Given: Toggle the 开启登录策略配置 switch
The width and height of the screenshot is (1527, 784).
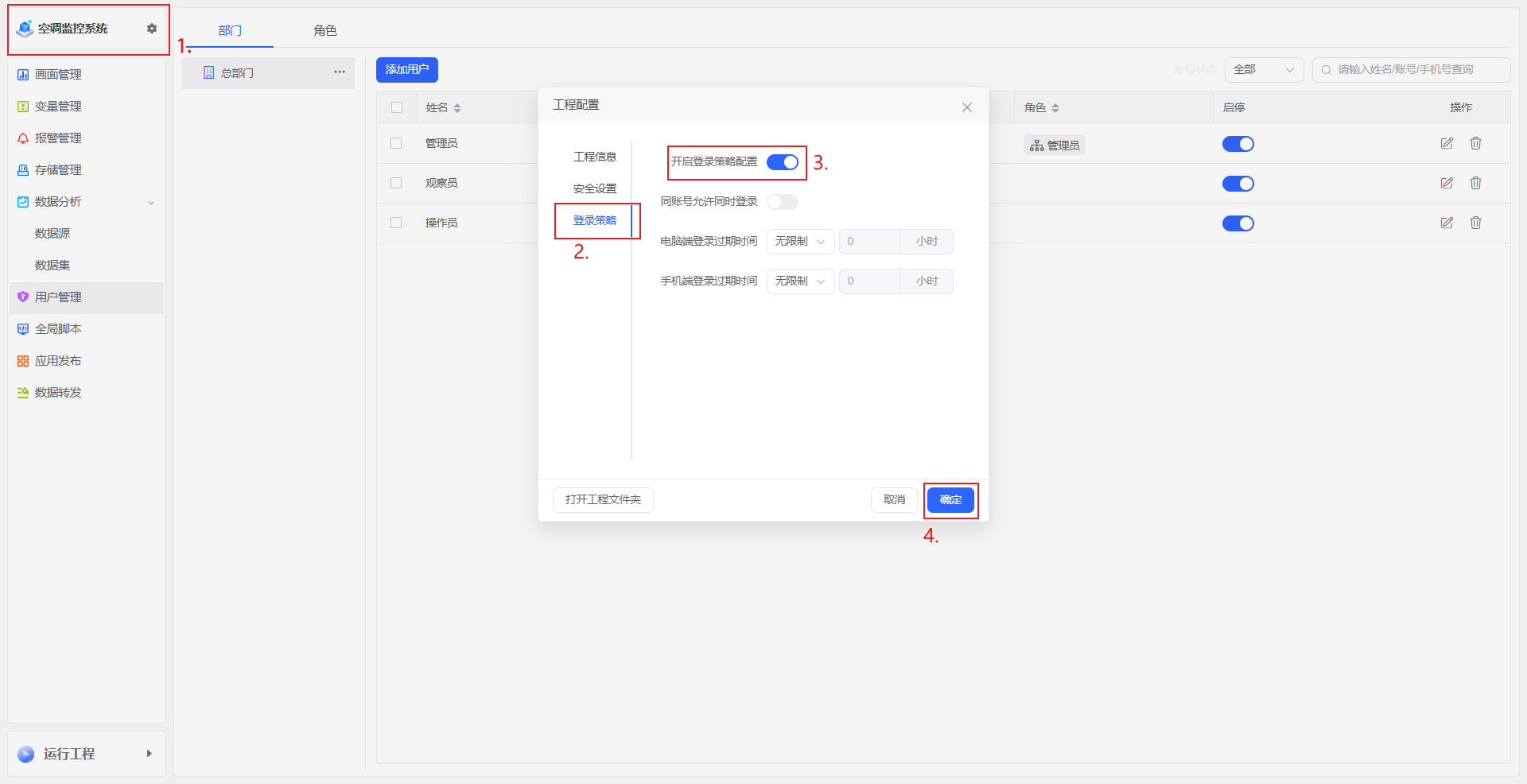Looking at the screenshot, I should [x=782, y=162].
